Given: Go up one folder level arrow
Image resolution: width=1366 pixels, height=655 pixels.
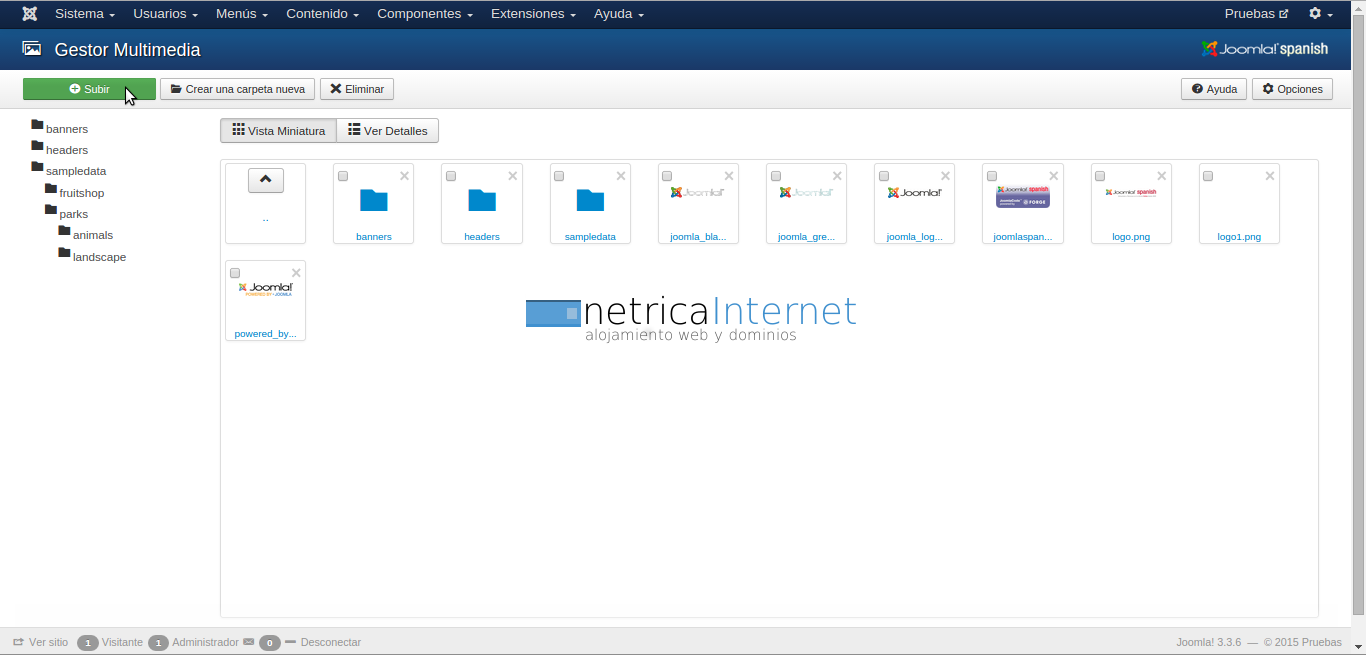Looking at the screenshot, I should (x=265, y=180).
